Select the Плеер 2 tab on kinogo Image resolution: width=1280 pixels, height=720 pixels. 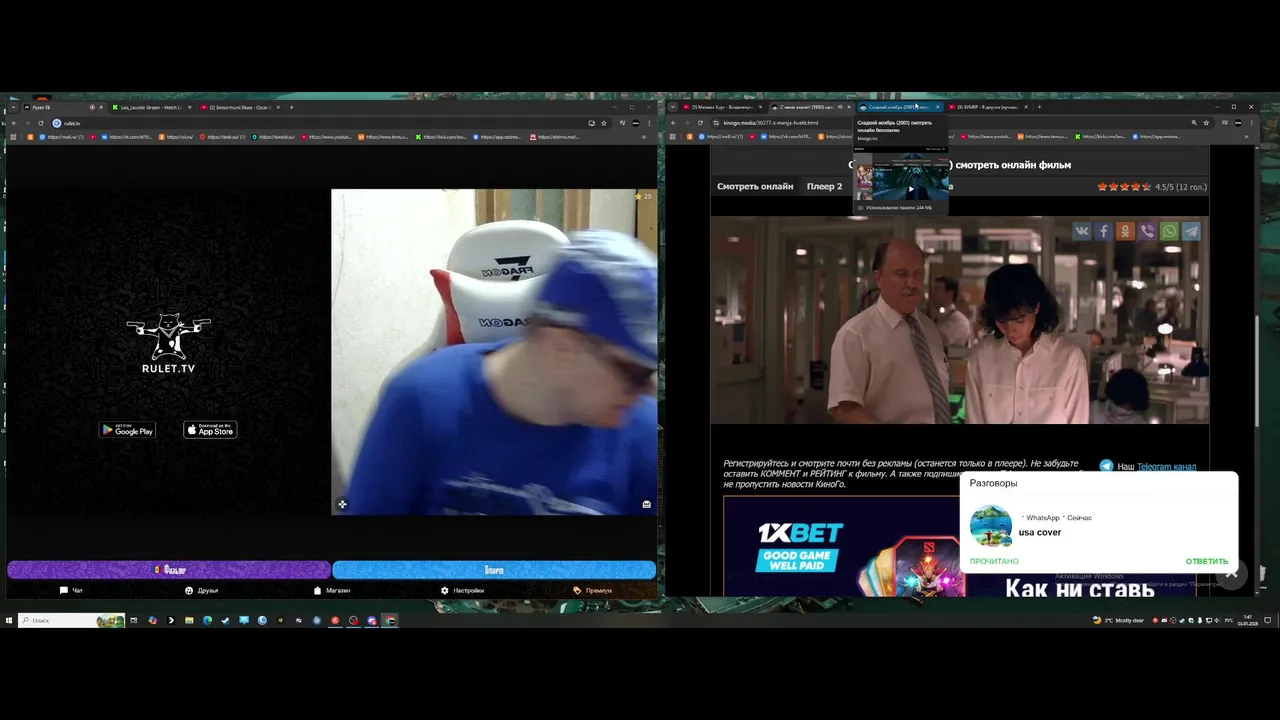click(x=824, y=186)
